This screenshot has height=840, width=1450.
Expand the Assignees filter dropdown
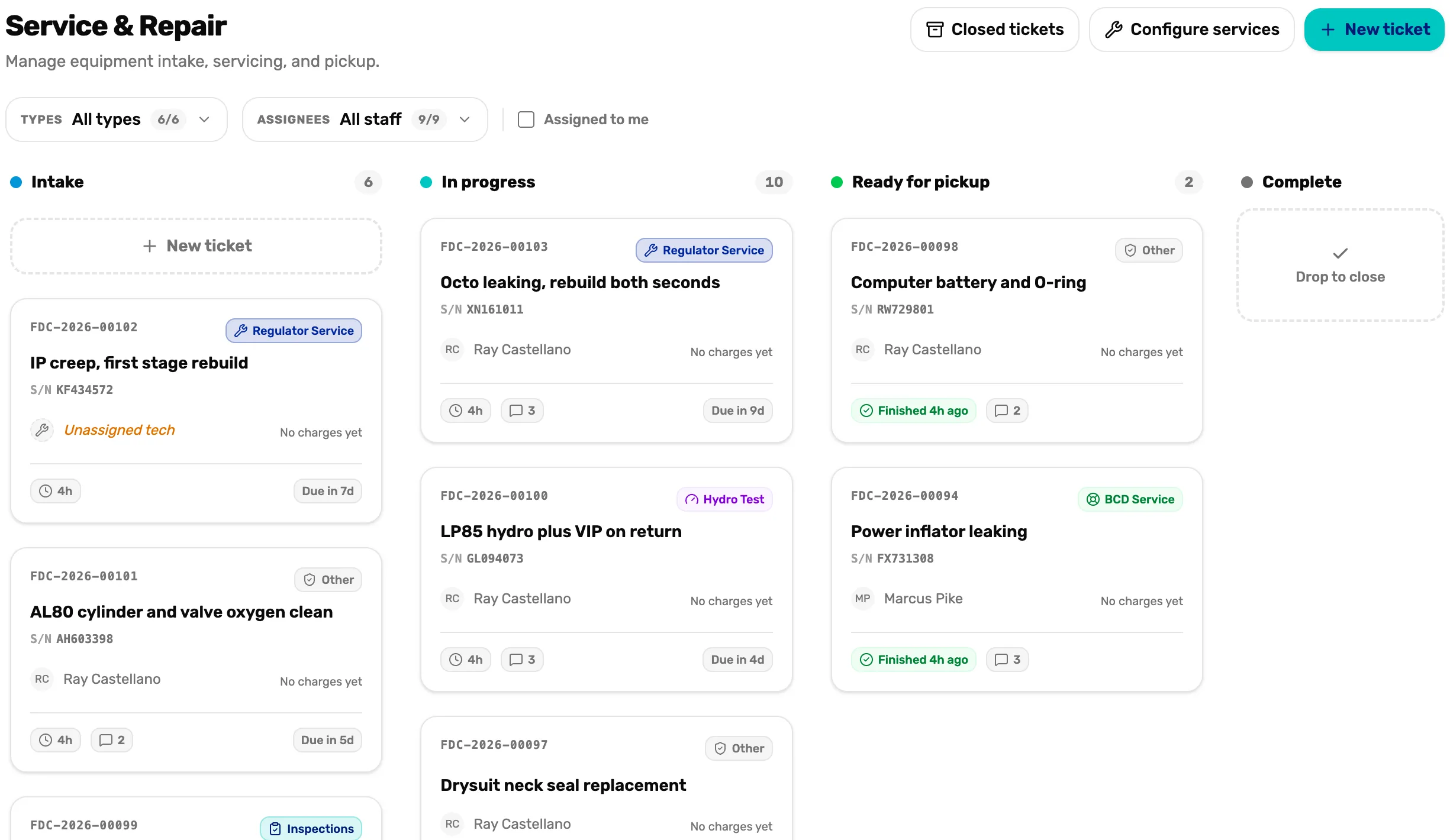coord(365,119)
